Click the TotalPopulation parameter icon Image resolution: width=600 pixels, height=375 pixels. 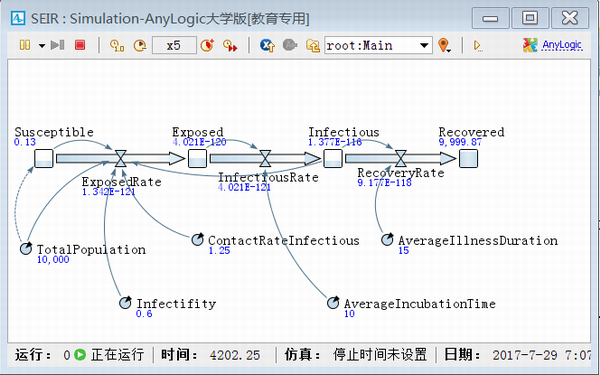[26, 248]
